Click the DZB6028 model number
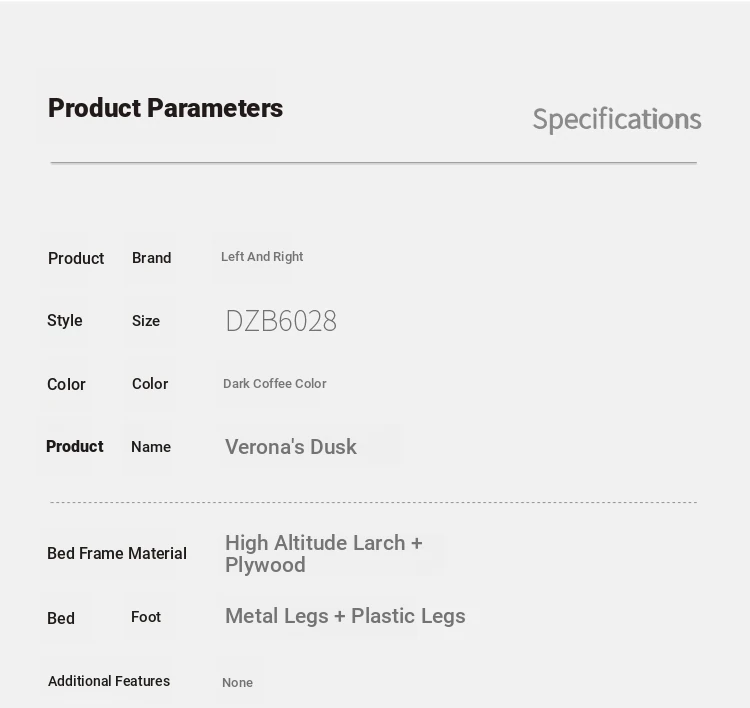750x708 pixels. [281, 321]
